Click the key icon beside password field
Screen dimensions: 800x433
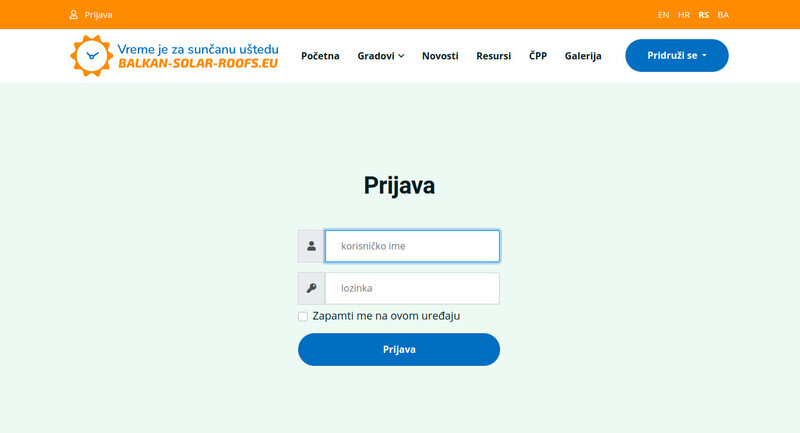point(311,288)
